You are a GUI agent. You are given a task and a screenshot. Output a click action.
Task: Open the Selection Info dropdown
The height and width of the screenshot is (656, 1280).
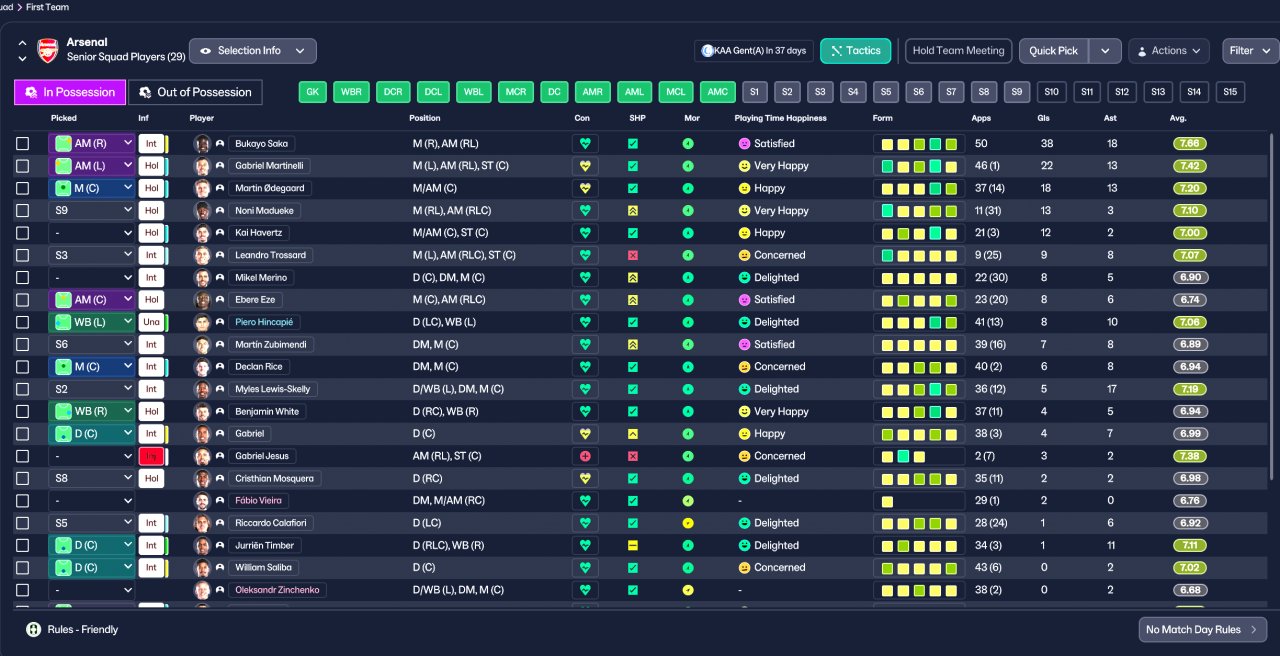coord(253,51)
